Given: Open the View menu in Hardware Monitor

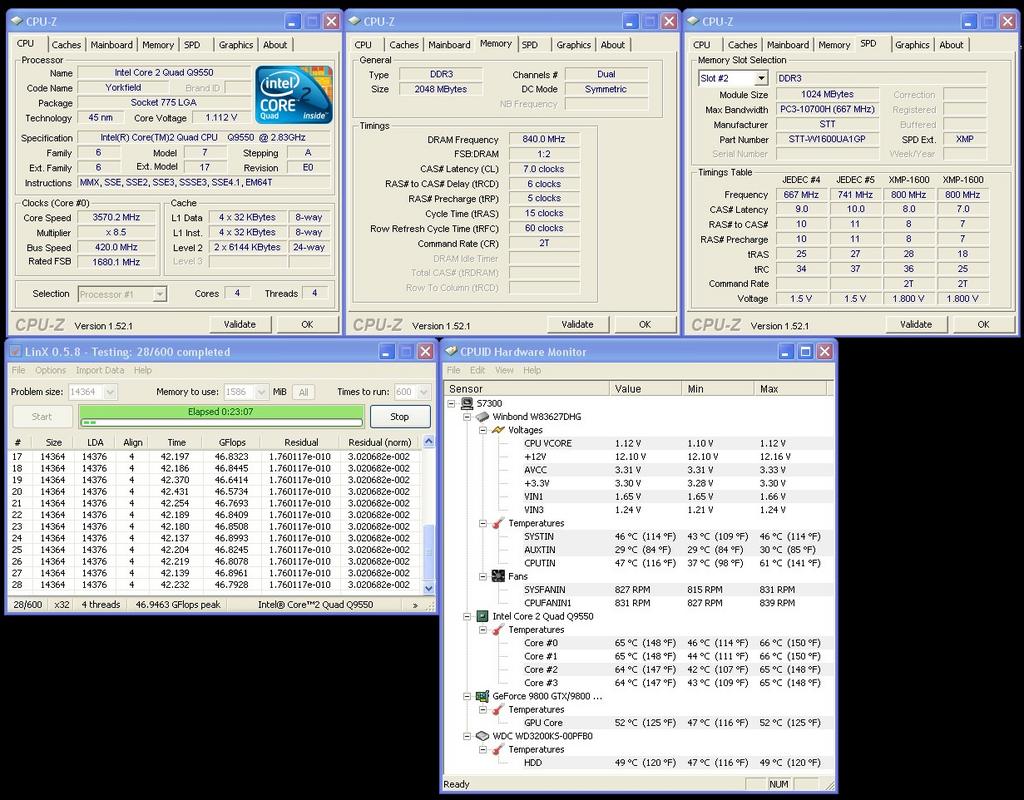Looking at the screenshot, I should [x=504, y=370].
